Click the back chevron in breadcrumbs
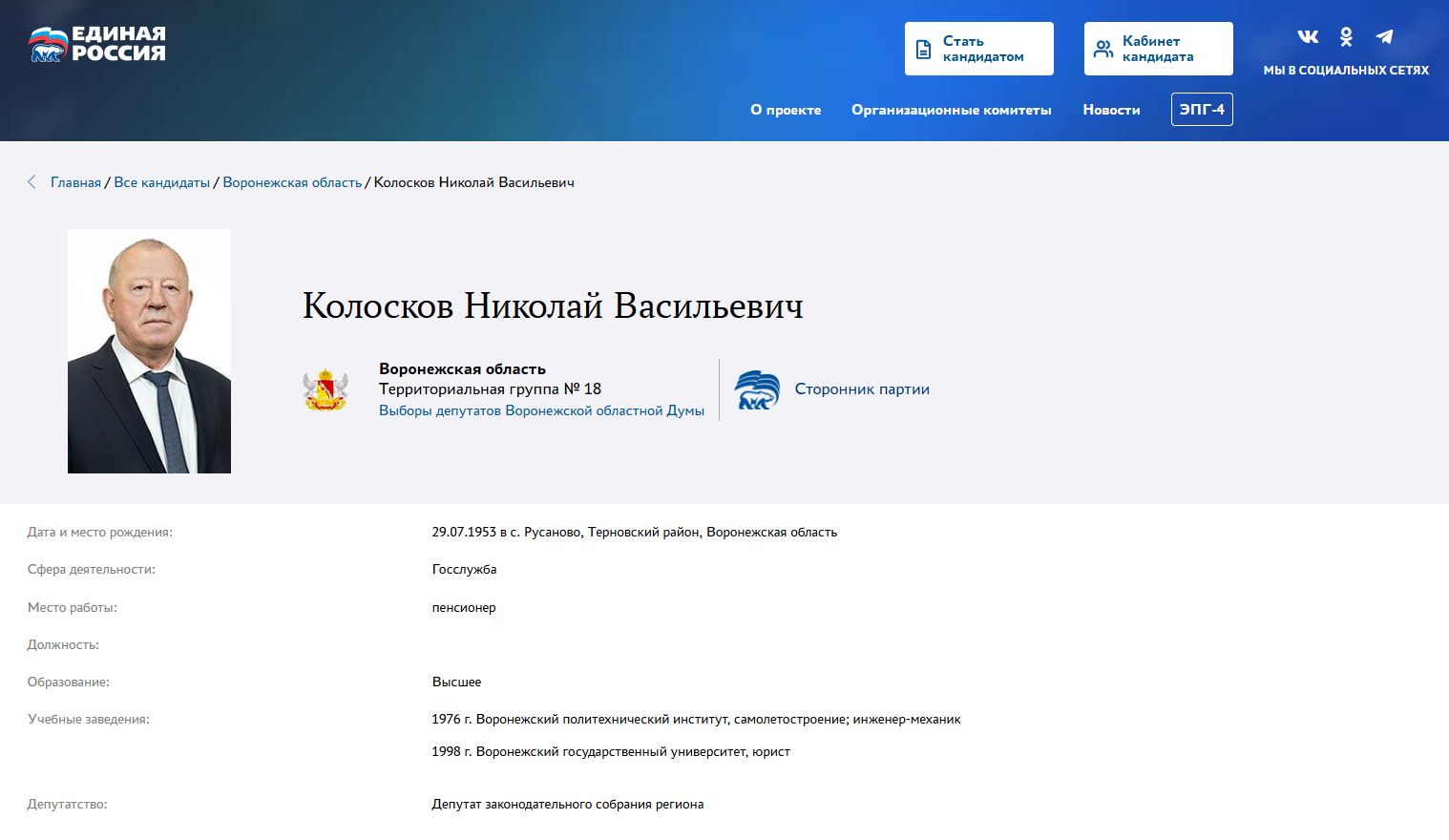 (x=31, y=182)
